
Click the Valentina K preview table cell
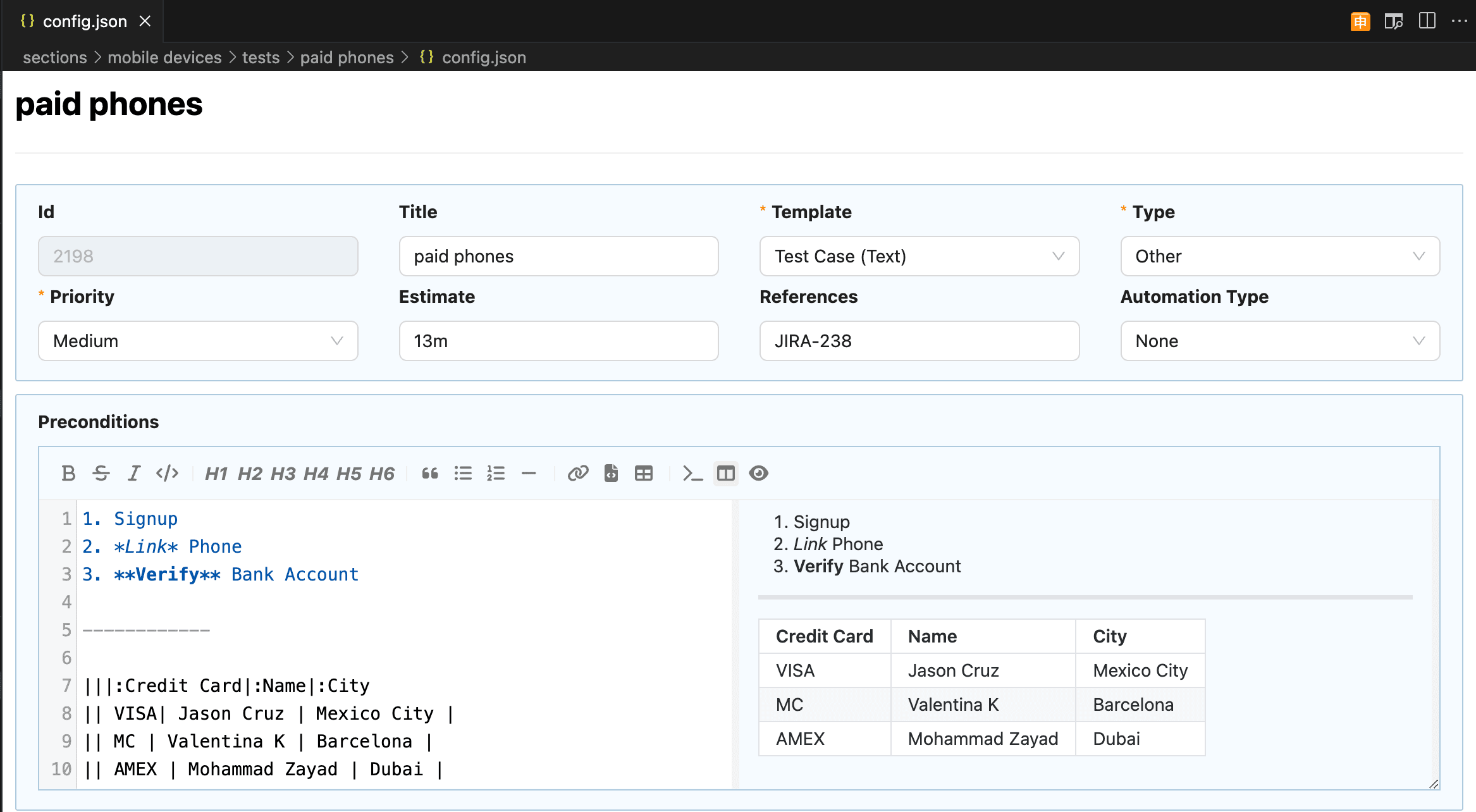coord(983,704)
